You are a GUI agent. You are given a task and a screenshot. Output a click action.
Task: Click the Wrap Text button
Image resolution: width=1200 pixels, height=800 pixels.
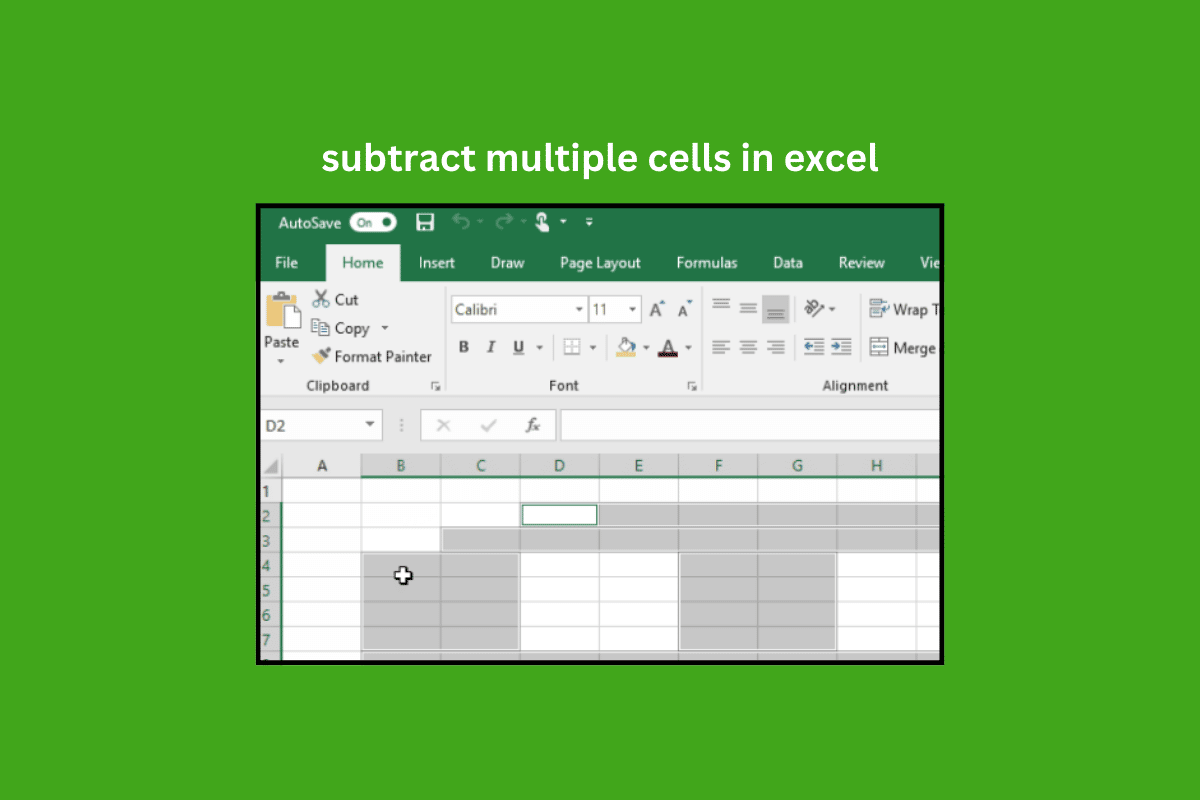coord(904,309)
